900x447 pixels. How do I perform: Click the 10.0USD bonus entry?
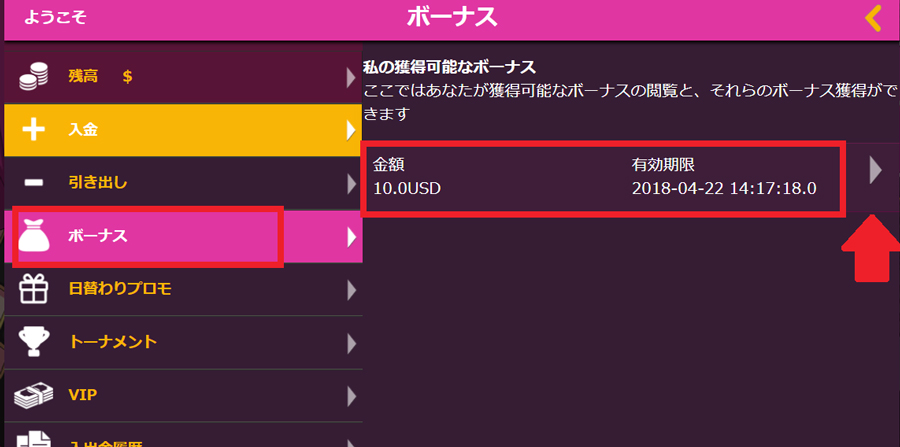click(603, 178)
